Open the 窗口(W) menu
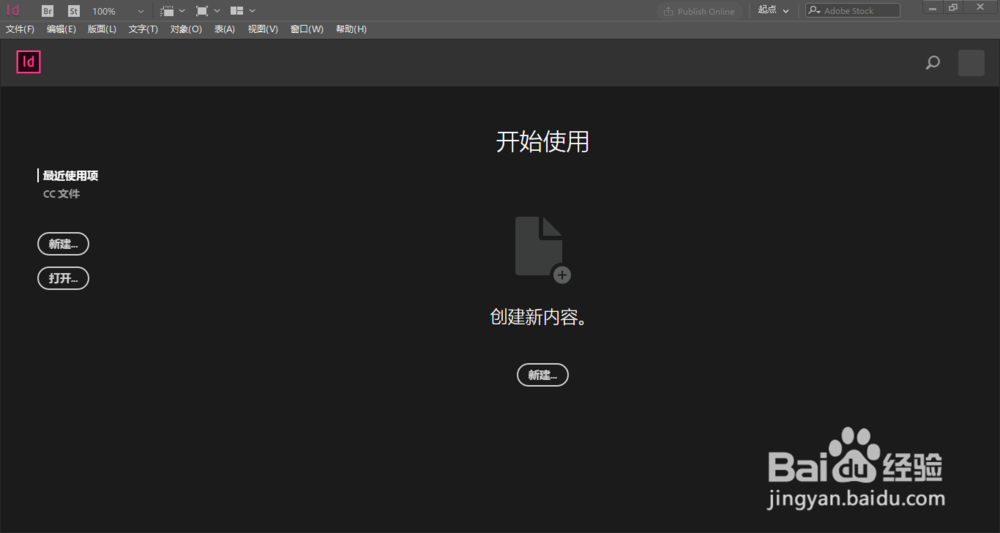1000x533 pixels. 307,29
